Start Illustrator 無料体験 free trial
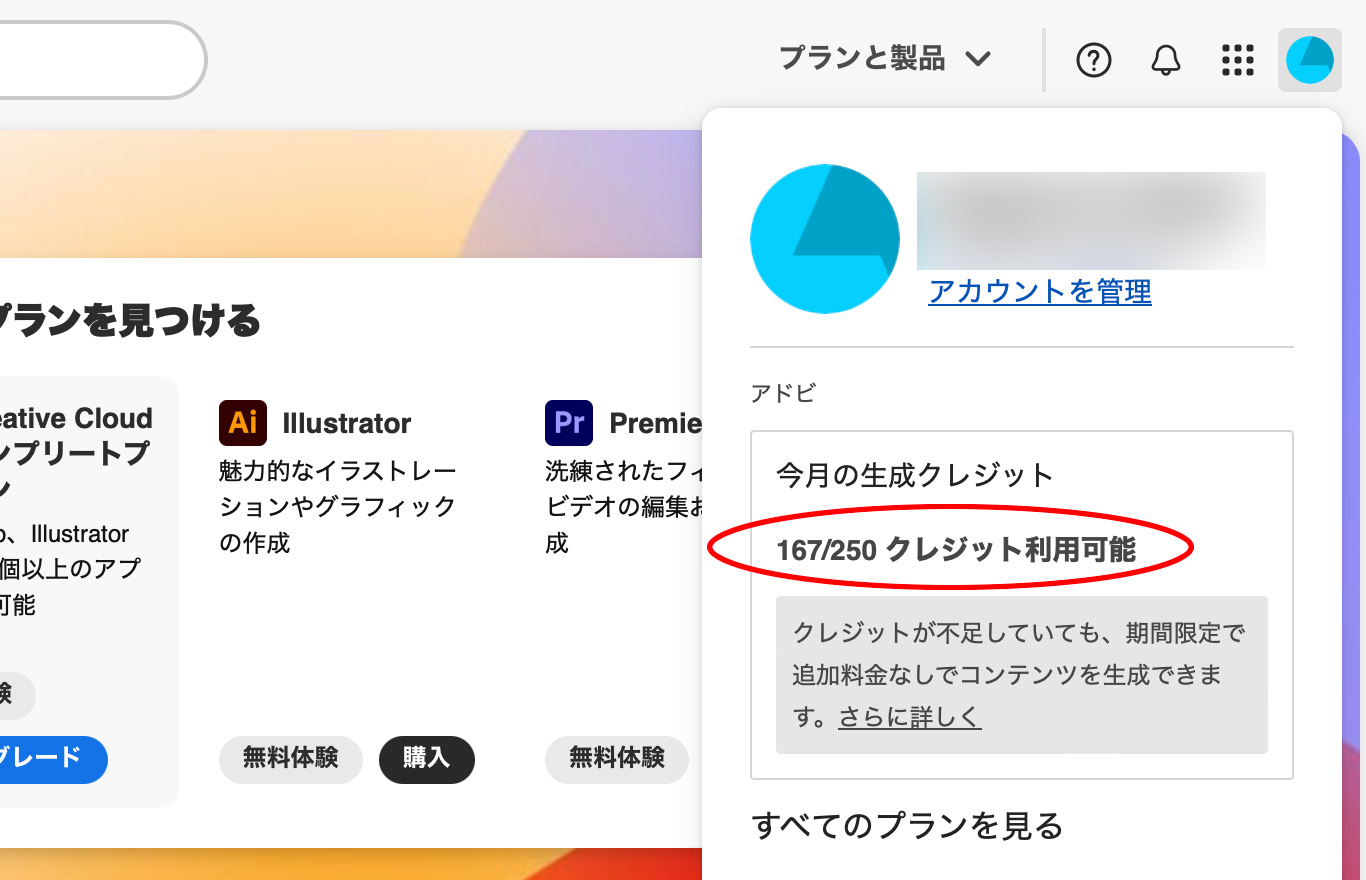Image resolution: width=1366 pixels, height=880 pixels. [290, 758]
